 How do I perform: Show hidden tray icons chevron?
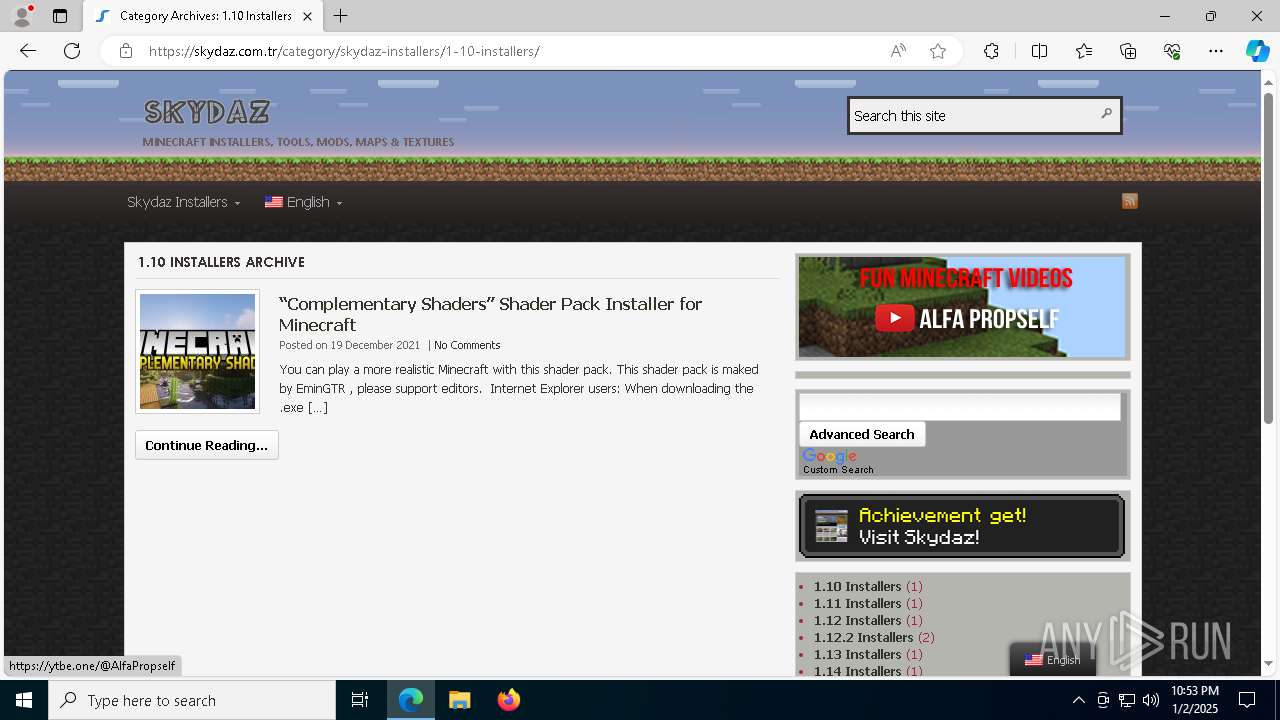pos(1078,700)
